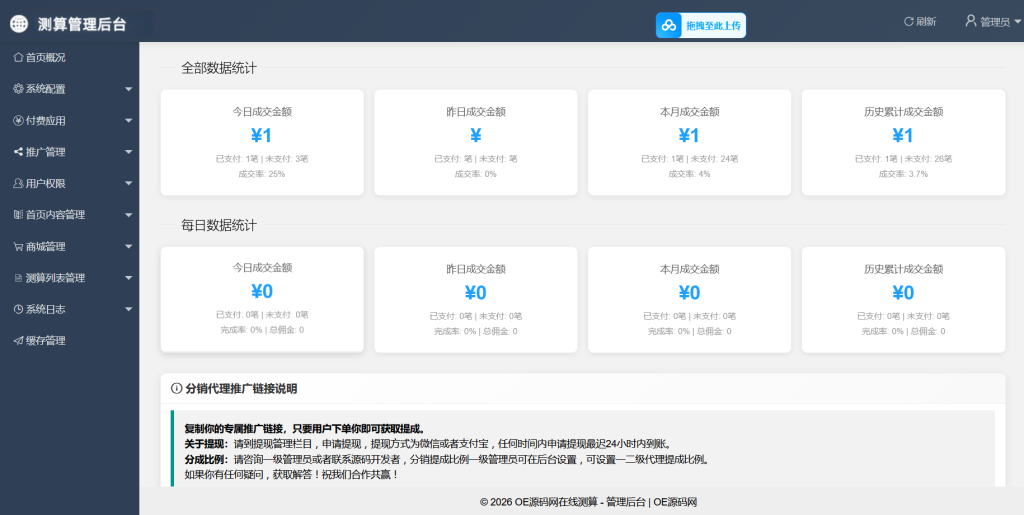This screenshot has height=515, width=1024.
Task: Click the OE源码网 footer link
Action: click(x=675, y=502)
